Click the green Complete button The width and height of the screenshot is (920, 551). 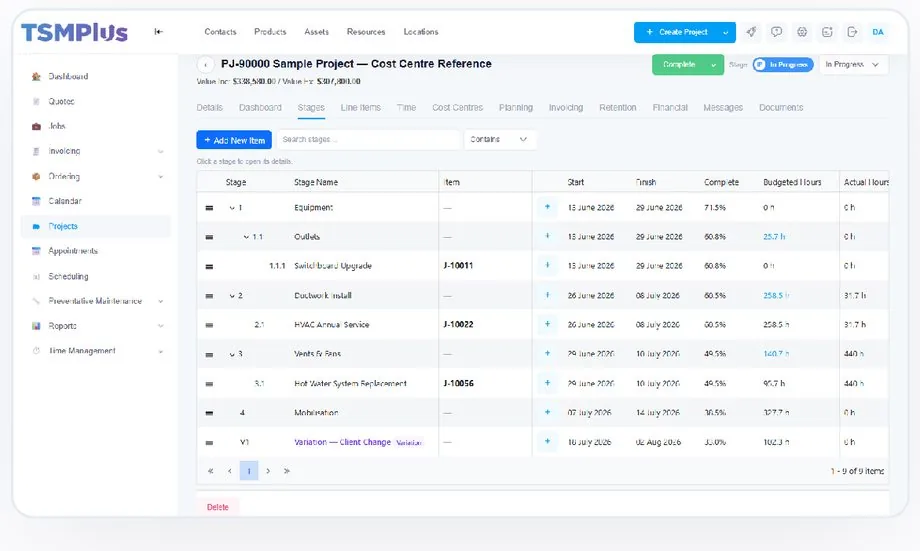click(x=679, y=65)
